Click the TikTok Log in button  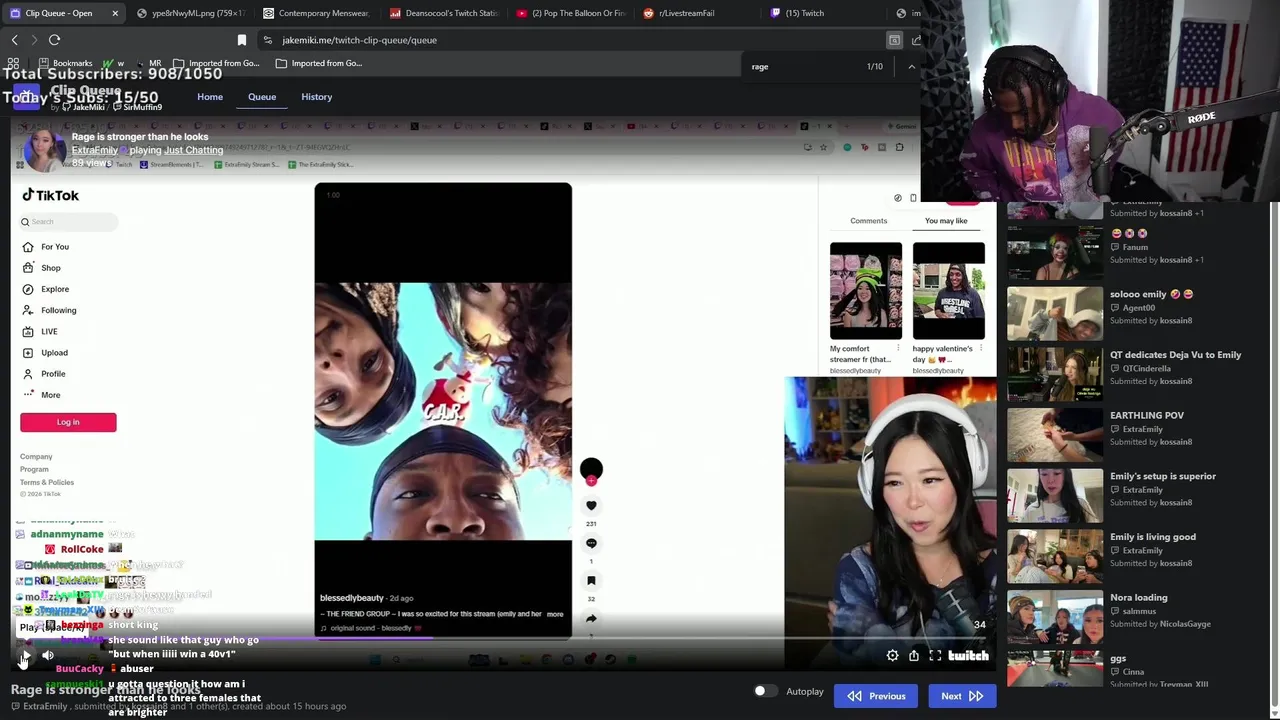pos(68,422)
